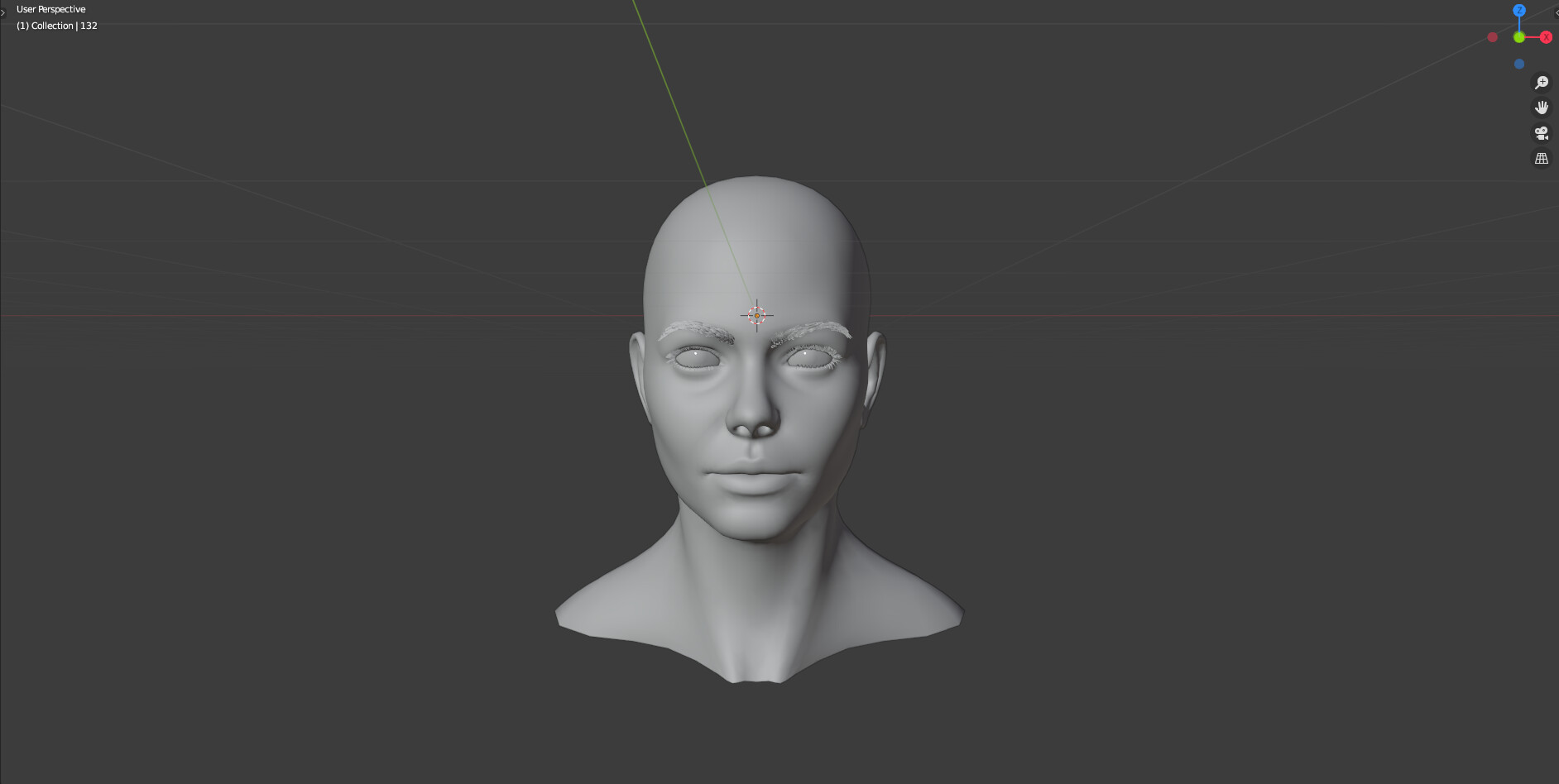Expand the hidden header using the top-left arrow
Screen dimensions: 1559x784
(x=3, y=12)
